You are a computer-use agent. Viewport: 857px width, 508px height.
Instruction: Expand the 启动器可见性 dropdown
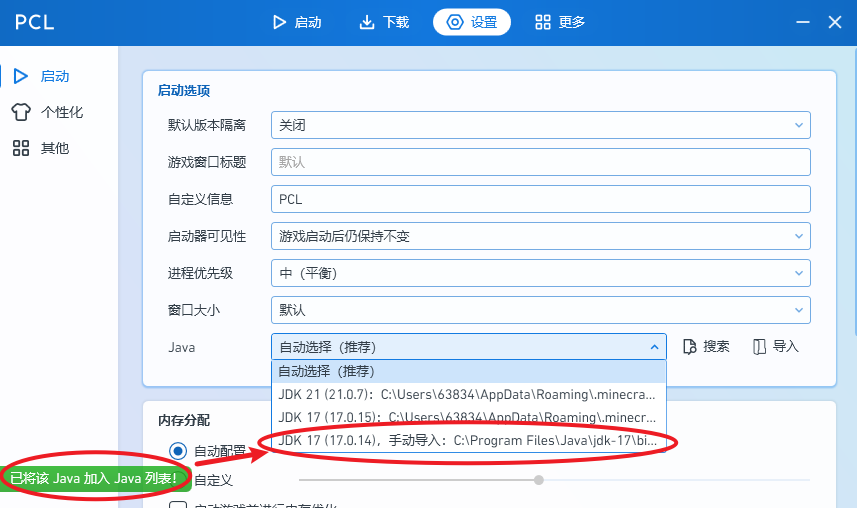(x=541, y=236)
